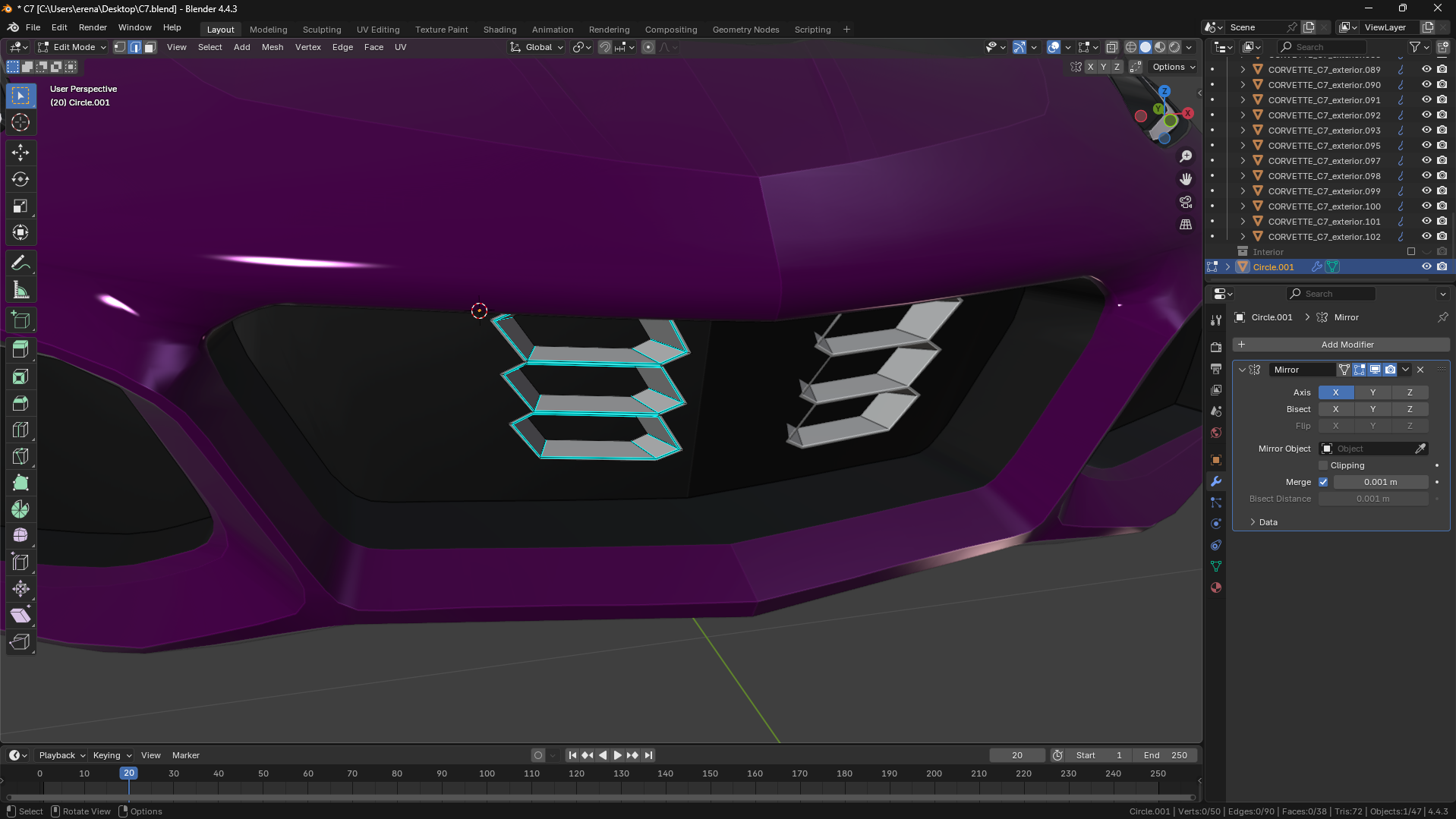Open the Help menu
The image size is (1456, 819).
[x=172, y=27]
